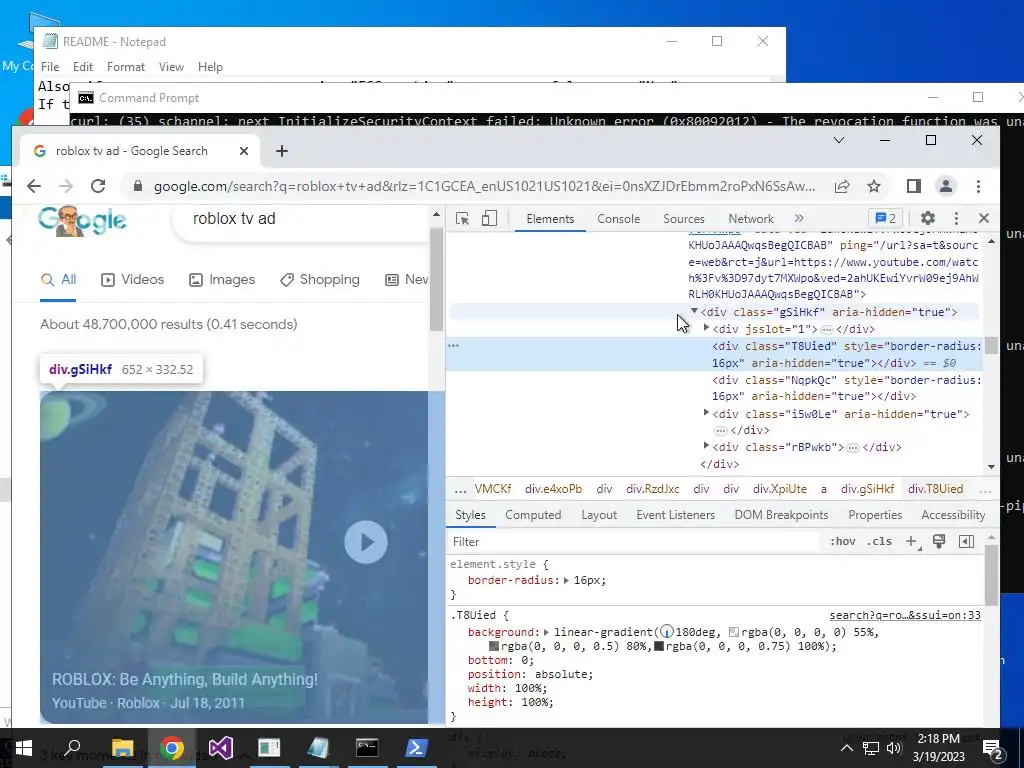Switch to the Network tab

[x=751, y=219]
